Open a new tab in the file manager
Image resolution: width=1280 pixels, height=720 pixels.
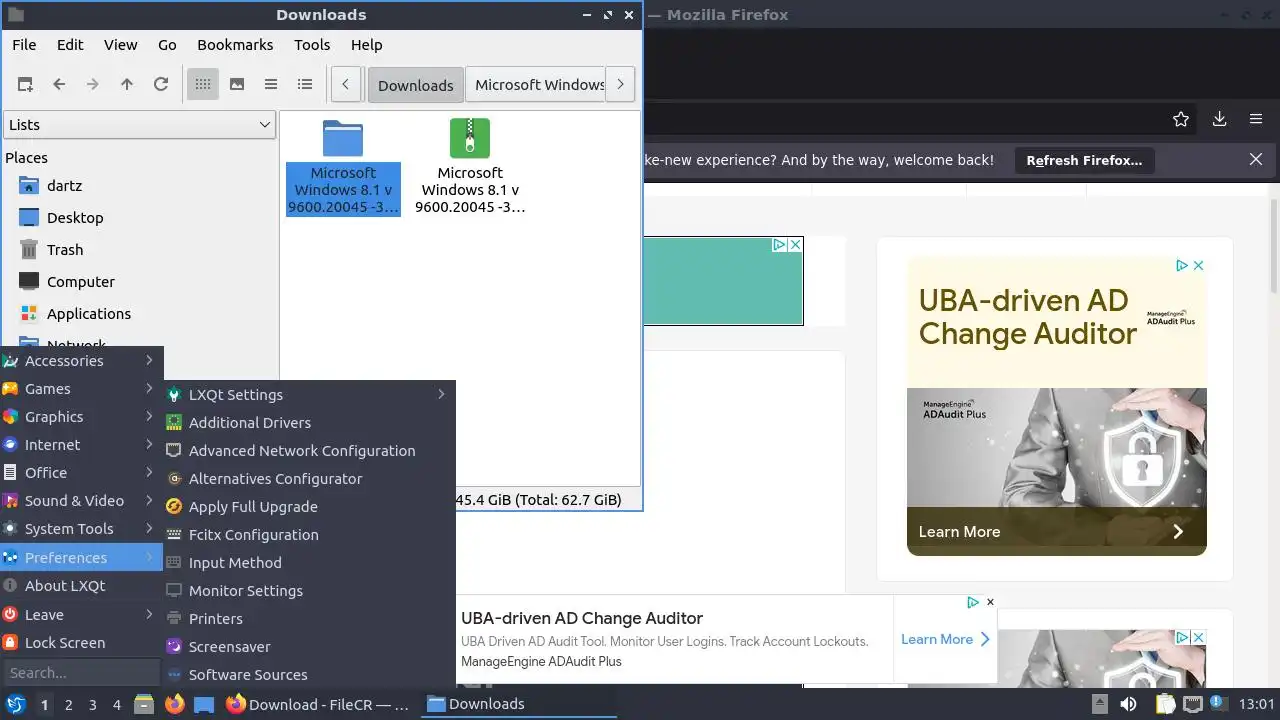coord(25,85)
